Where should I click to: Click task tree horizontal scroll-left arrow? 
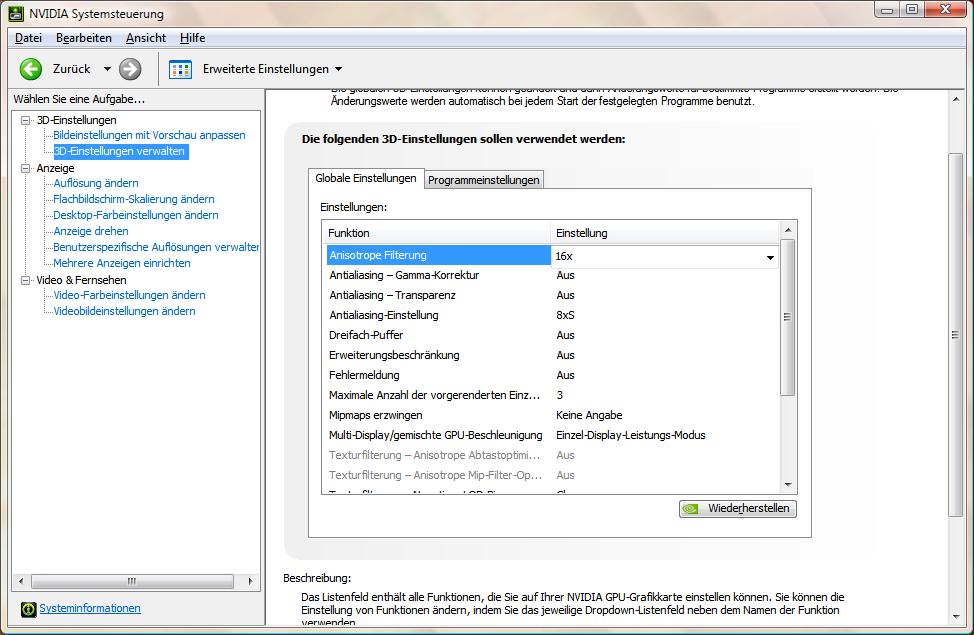pyautogui.click(x=22, y=582)
